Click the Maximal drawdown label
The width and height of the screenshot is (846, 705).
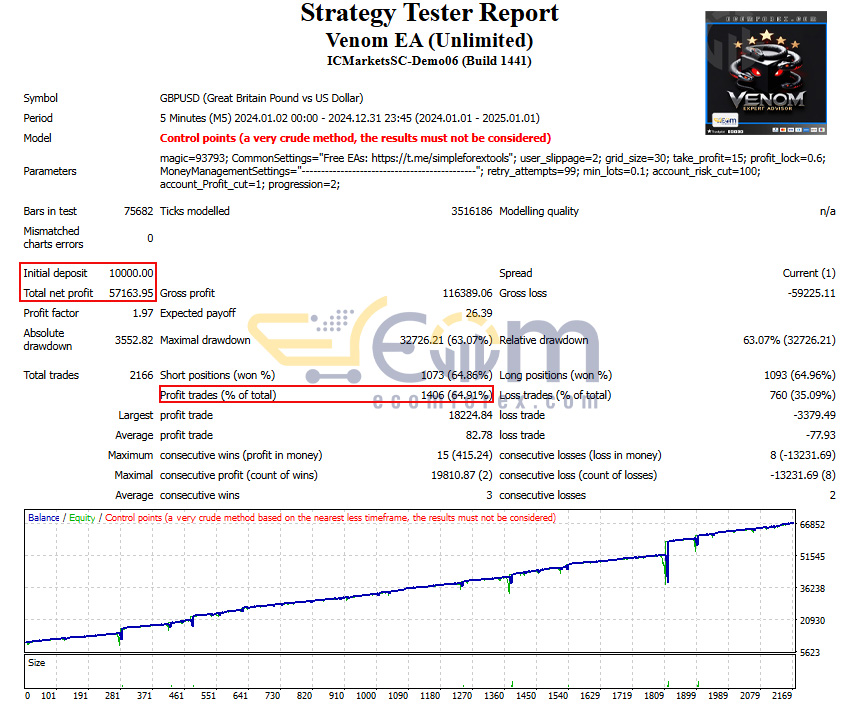(205, 340)
